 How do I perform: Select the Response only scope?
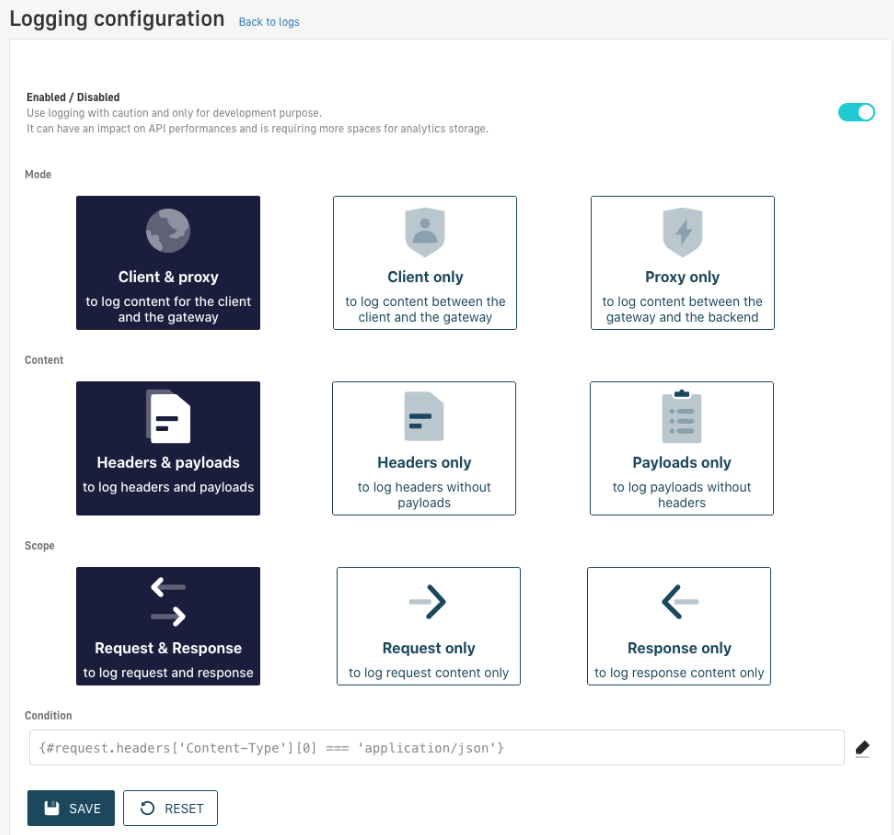click(678, 626)
